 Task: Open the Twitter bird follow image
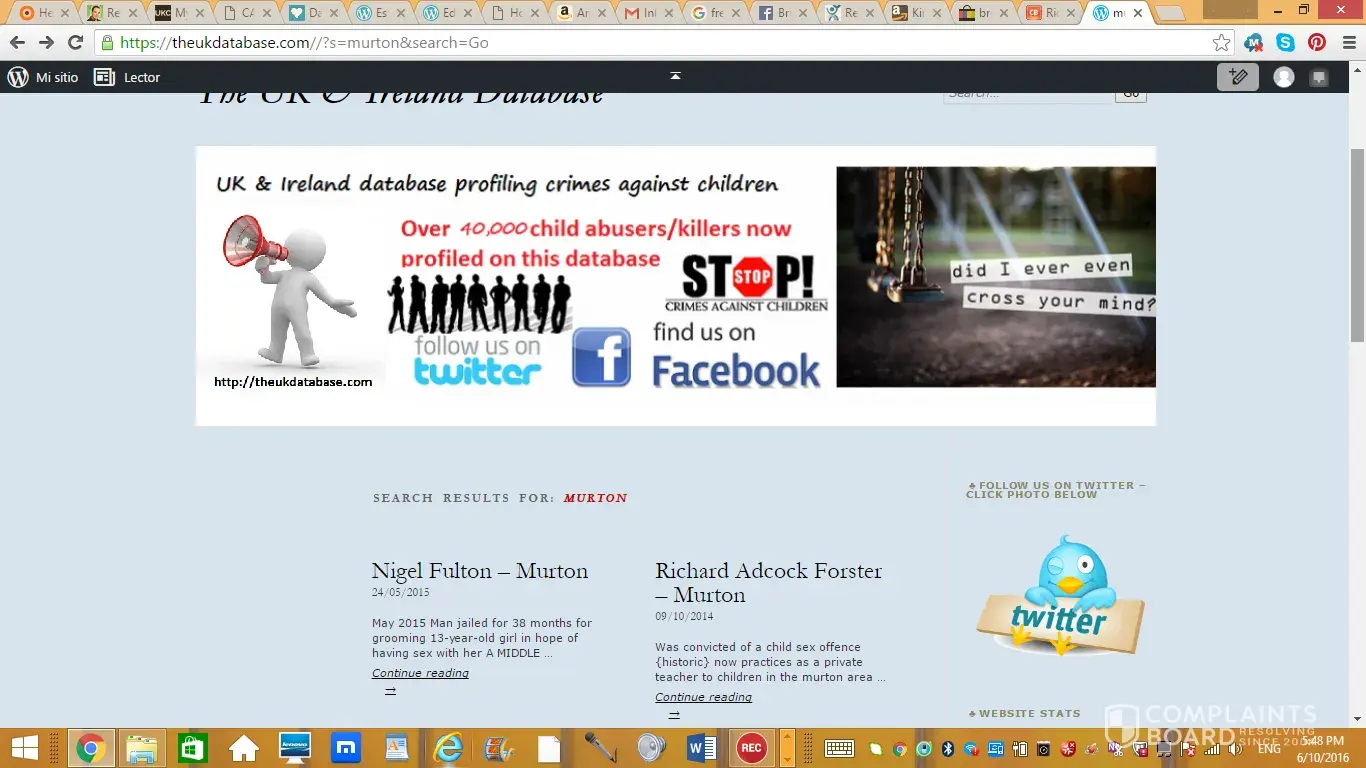(x=1060, y=595)
